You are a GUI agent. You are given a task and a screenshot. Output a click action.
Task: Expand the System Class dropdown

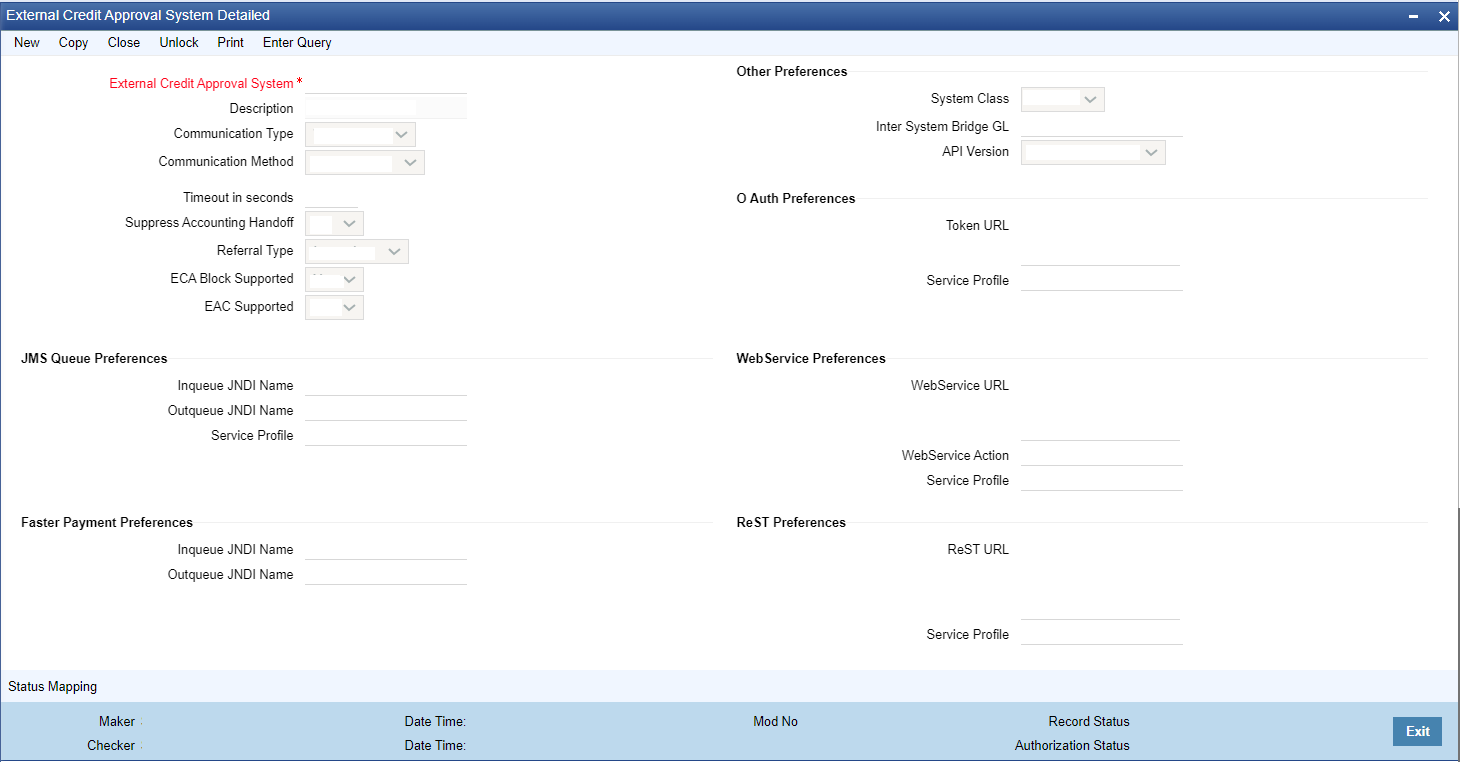pos(1063,99)
